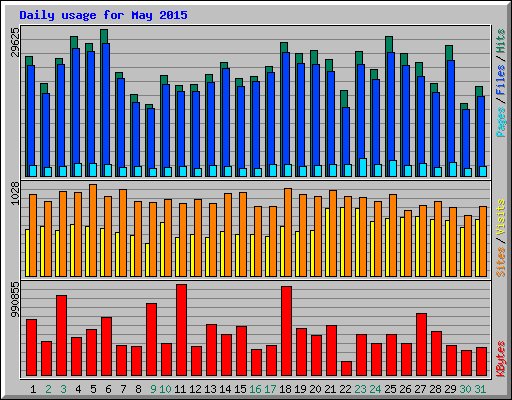The image size is (512, 400).
Task: Click the orange Visits bar for day 5
Action: [93, 230]
